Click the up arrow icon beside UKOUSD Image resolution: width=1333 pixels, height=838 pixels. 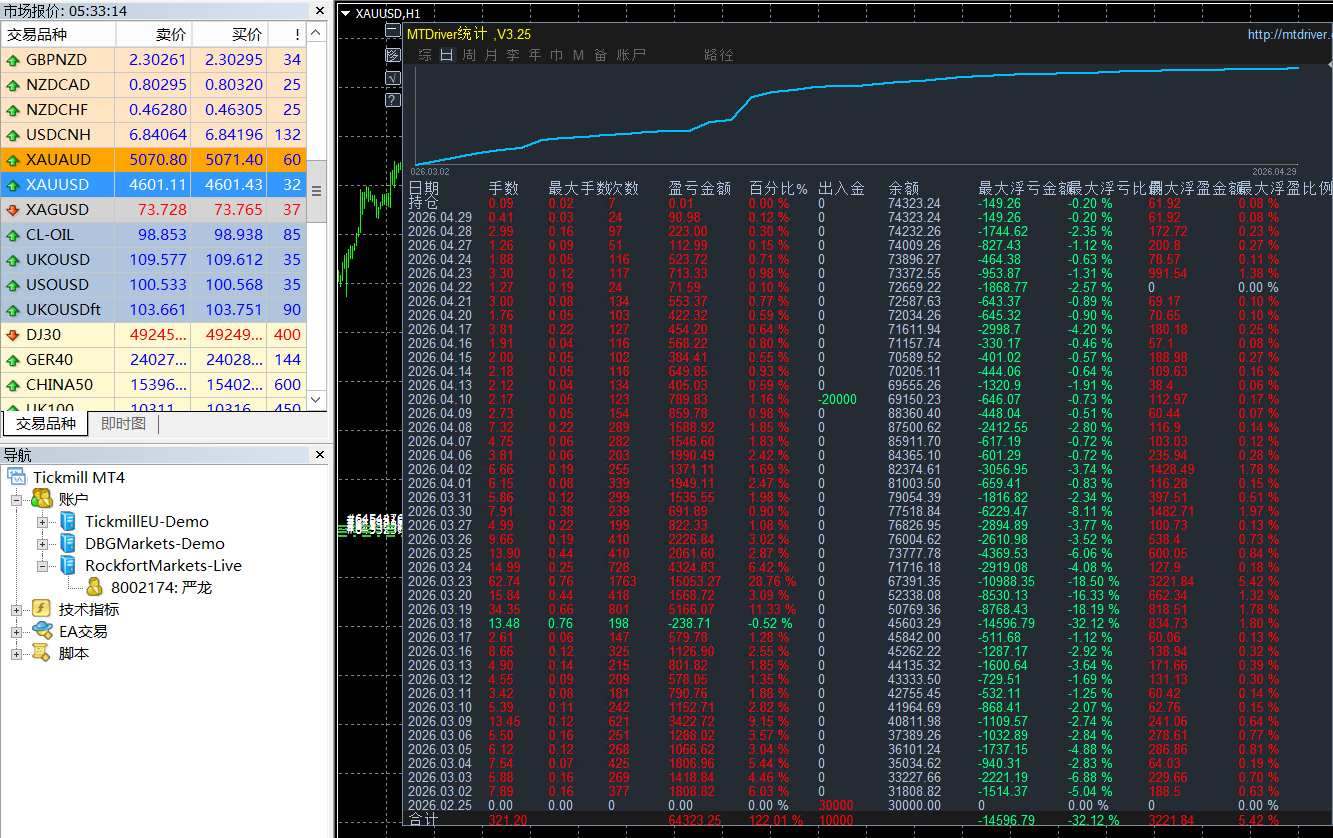pyautogui.click(x=13, y=260)
